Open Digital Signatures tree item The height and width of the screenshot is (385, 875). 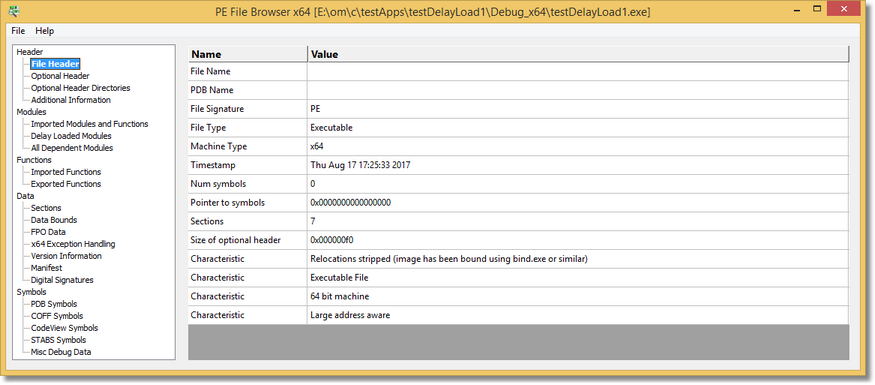pos(62,280)
